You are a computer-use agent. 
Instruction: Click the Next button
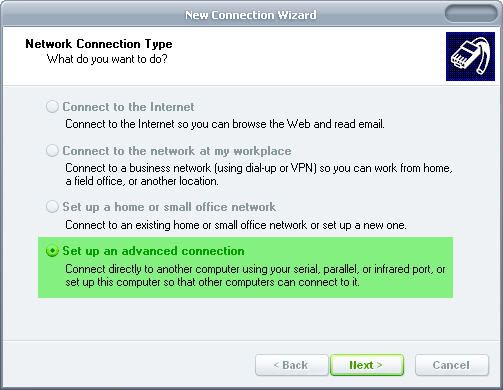(x=367, y=365)
